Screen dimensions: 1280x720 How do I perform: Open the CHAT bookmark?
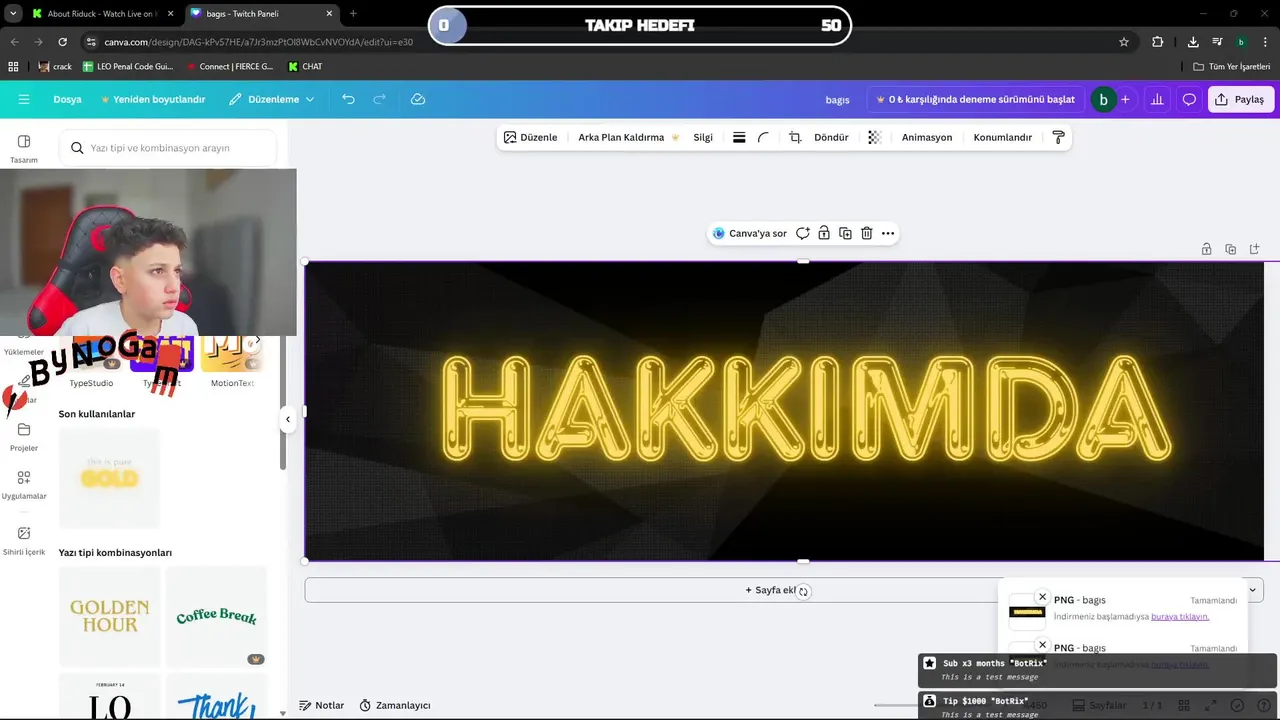click(305, 66)
